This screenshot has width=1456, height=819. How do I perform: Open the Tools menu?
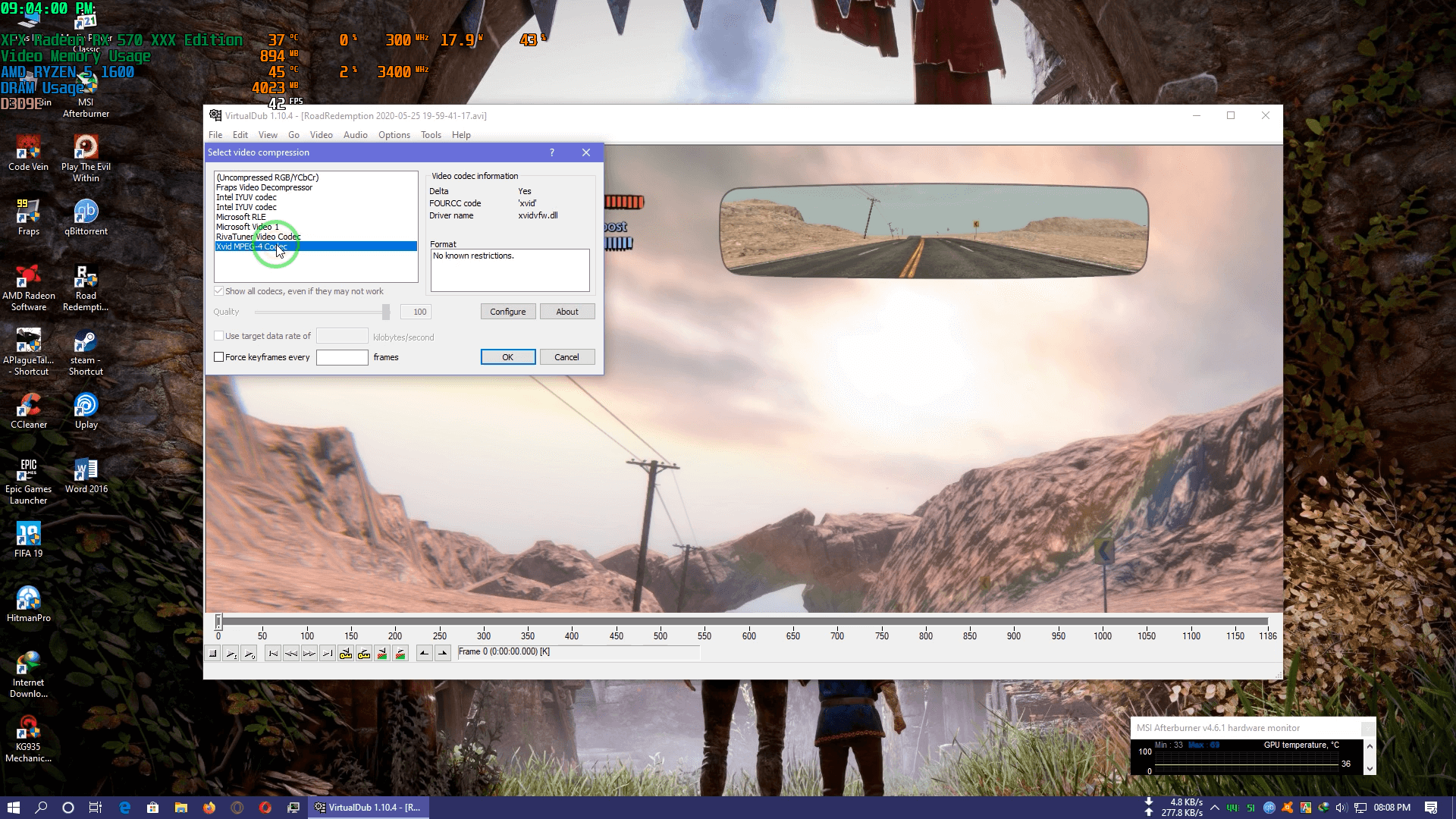(431, 135)
